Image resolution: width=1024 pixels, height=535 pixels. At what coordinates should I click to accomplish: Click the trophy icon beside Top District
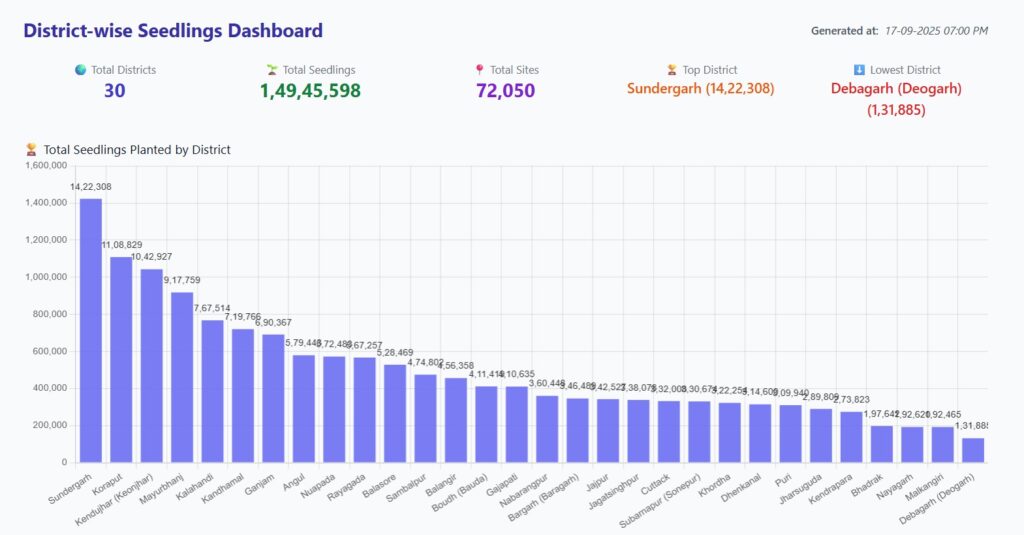[x=672, y=70]
